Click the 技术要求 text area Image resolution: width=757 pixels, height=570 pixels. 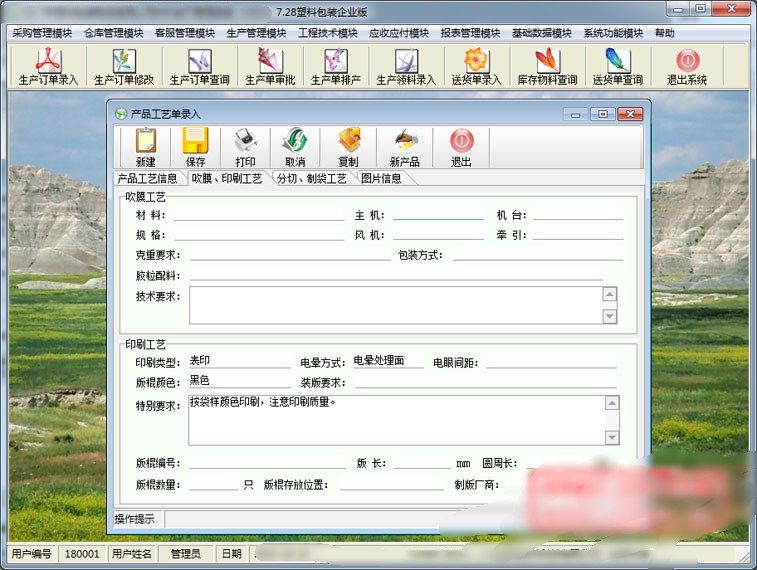pos(396,305)
